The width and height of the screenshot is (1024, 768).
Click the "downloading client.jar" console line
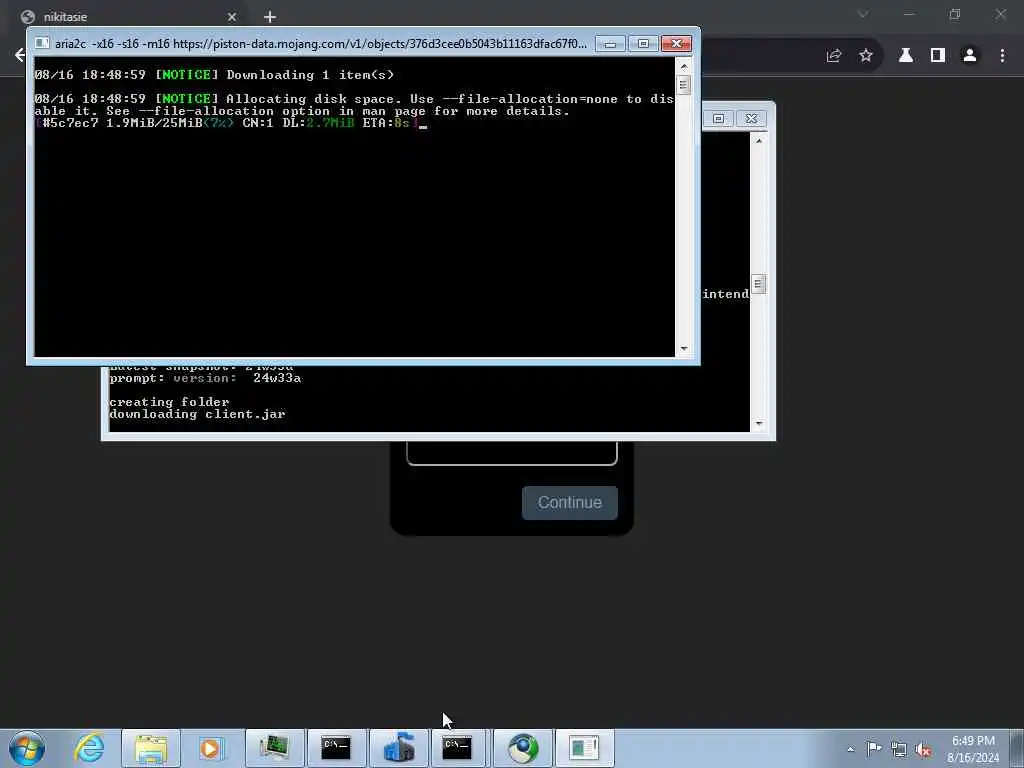coord(197,414)
